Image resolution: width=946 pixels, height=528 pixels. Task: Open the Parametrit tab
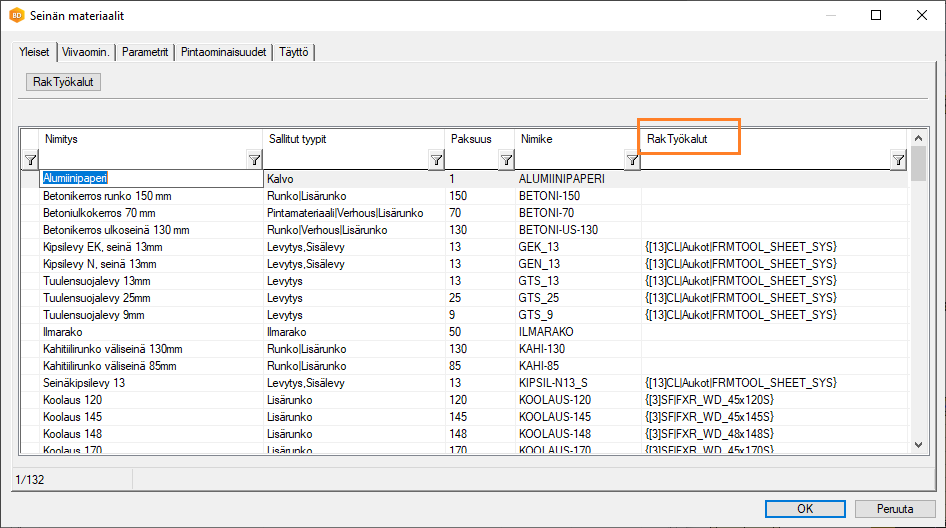[x=147, y=52]
